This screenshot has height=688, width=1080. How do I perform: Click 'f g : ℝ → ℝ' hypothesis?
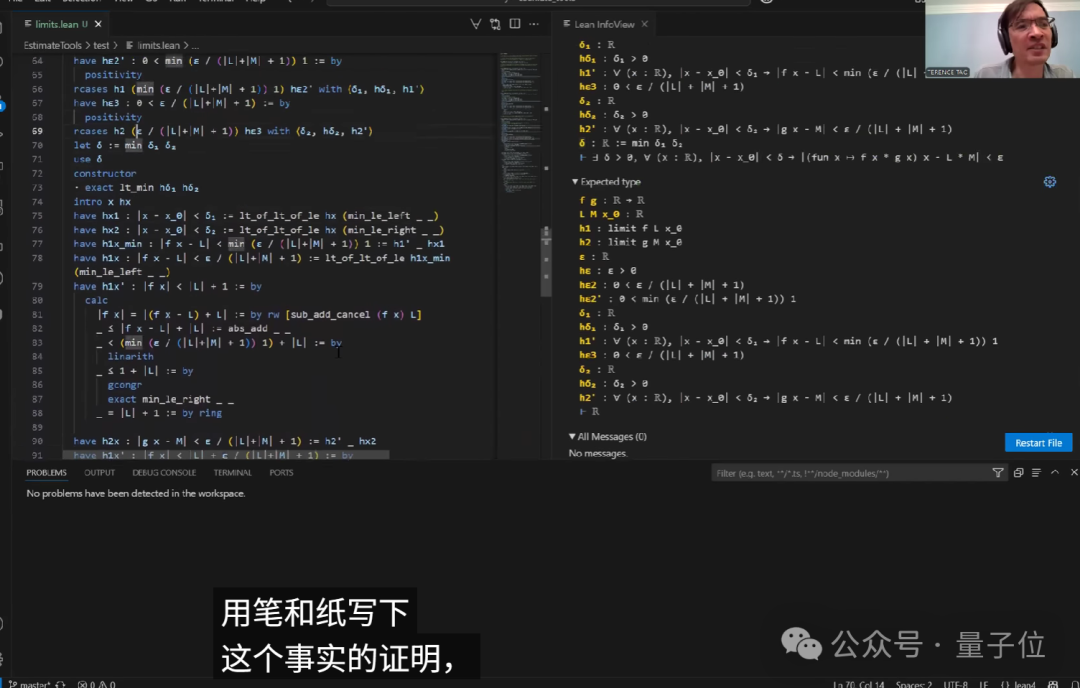pyautogui.click(x=612, y=200)
